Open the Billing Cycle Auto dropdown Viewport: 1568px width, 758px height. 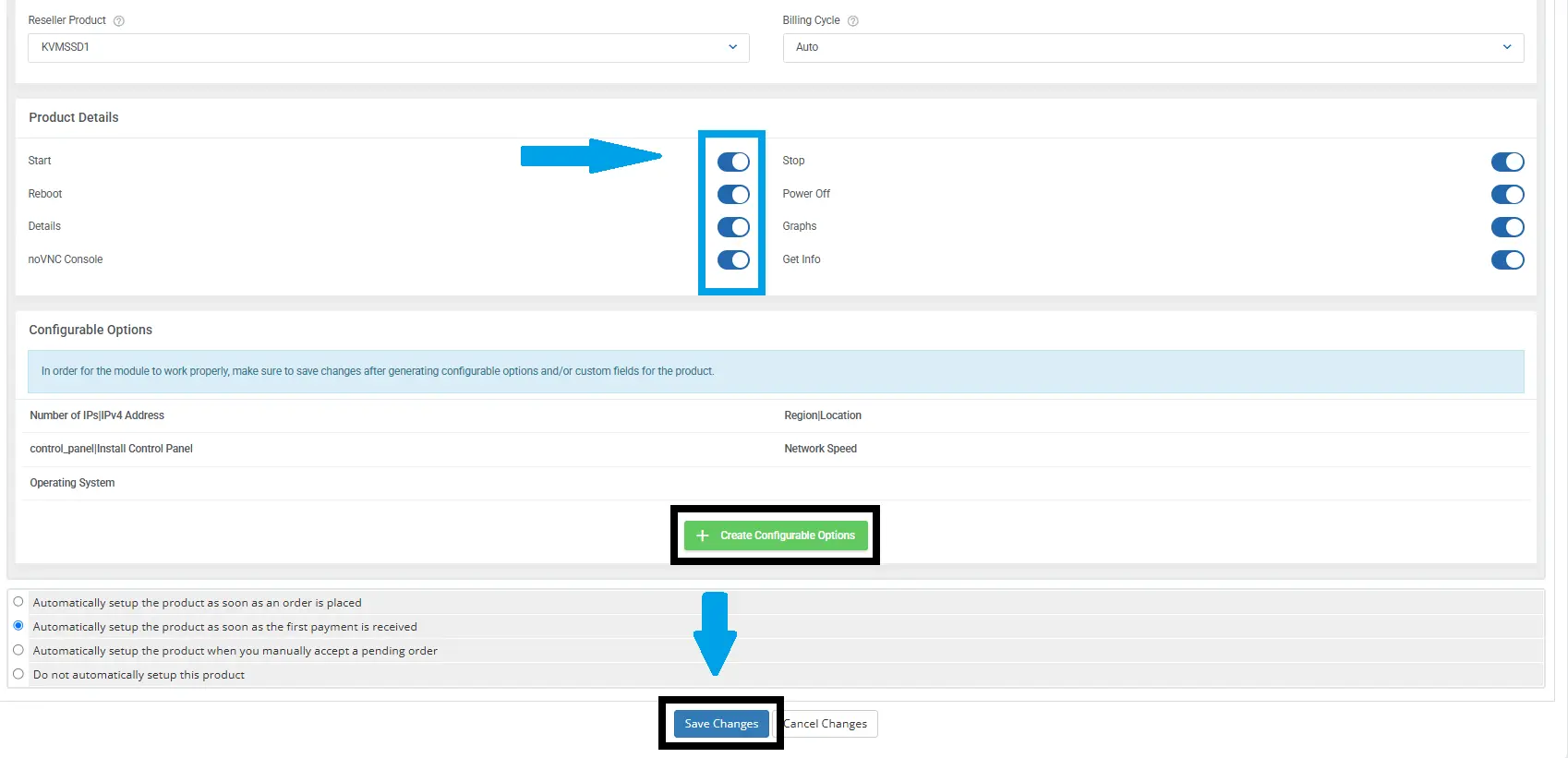(x=1152, y=47)
